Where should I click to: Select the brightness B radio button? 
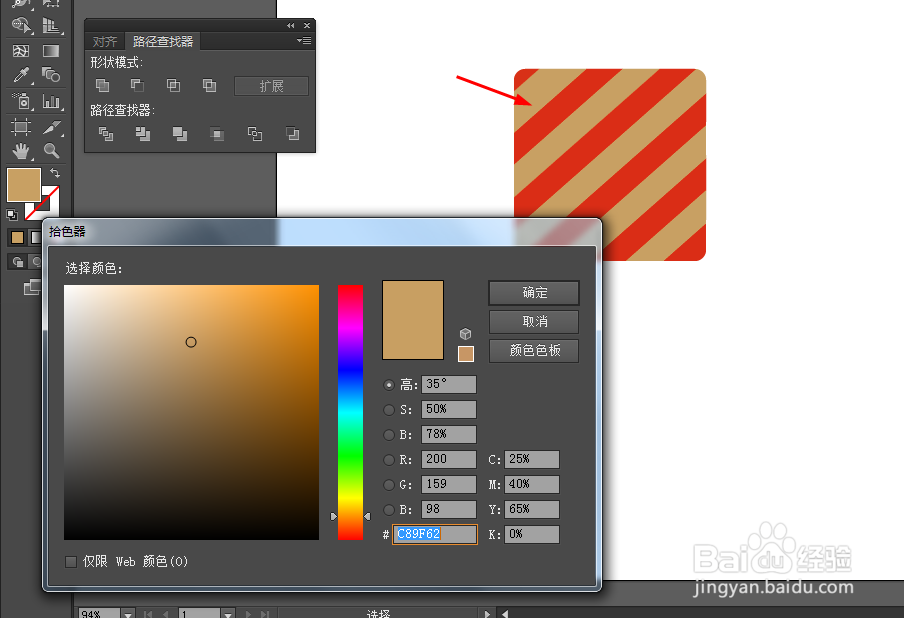tap(389, 435)
